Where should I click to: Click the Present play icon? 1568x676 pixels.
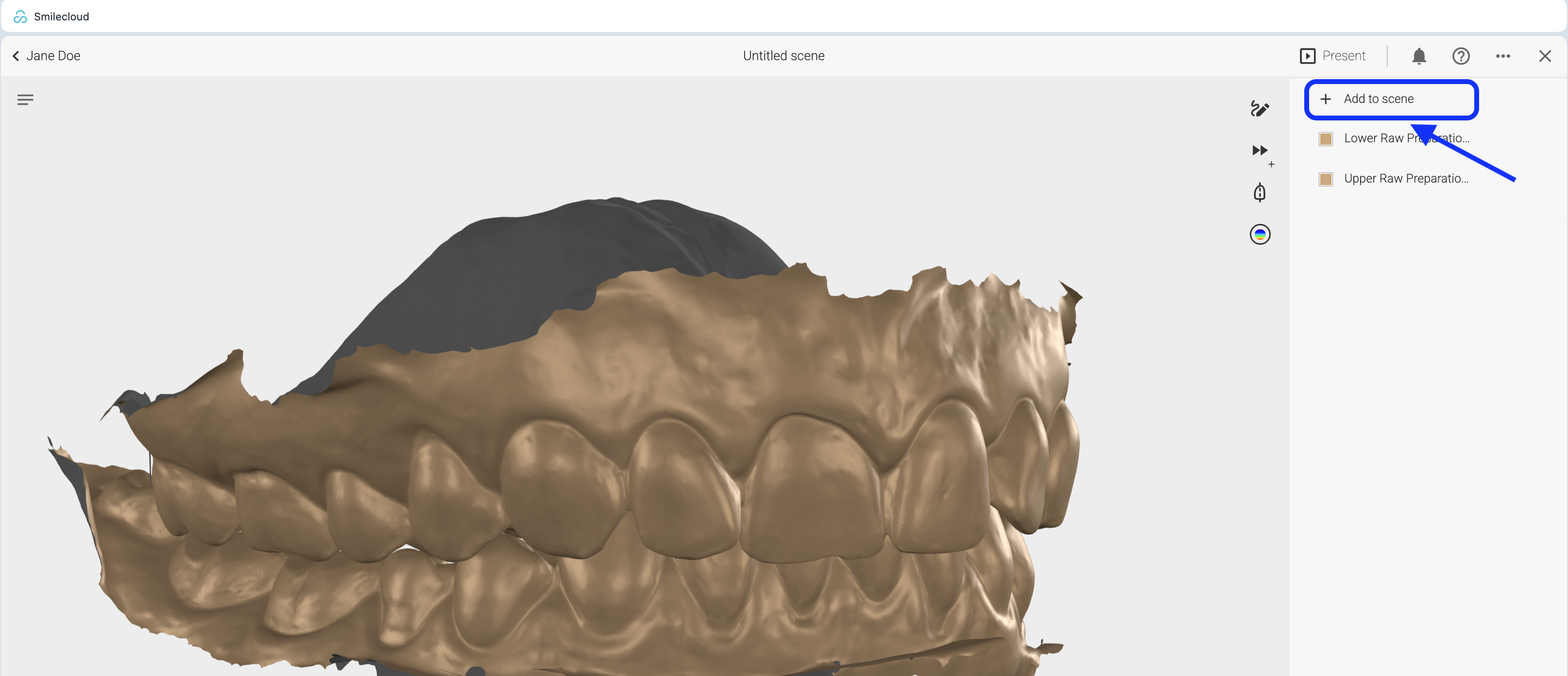[1308, 56]
